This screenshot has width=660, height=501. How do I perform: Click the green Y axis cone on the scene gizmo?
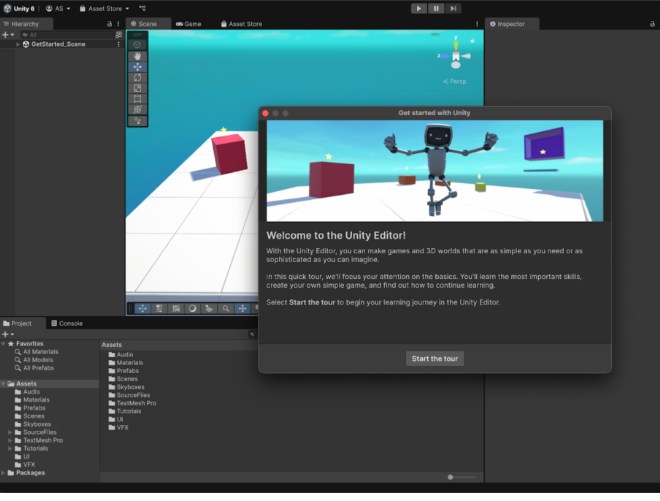(456, 44)
